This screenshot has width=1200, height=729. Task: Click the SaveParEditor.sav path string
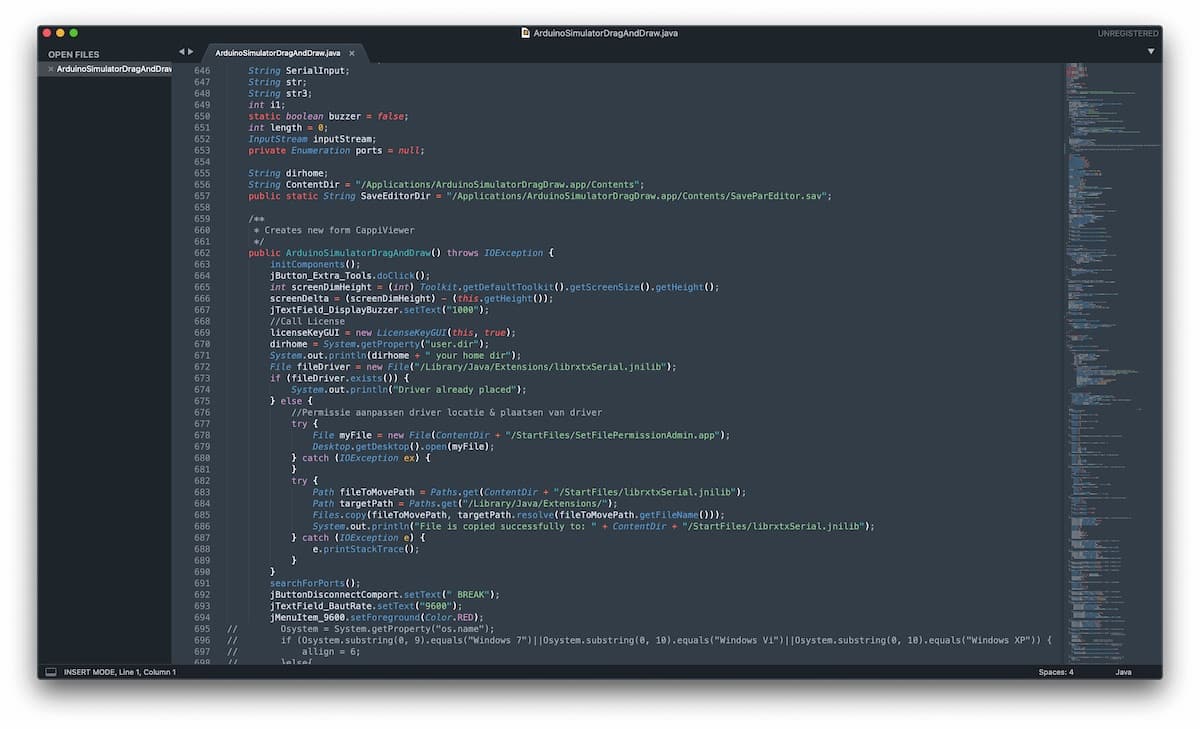639,196
